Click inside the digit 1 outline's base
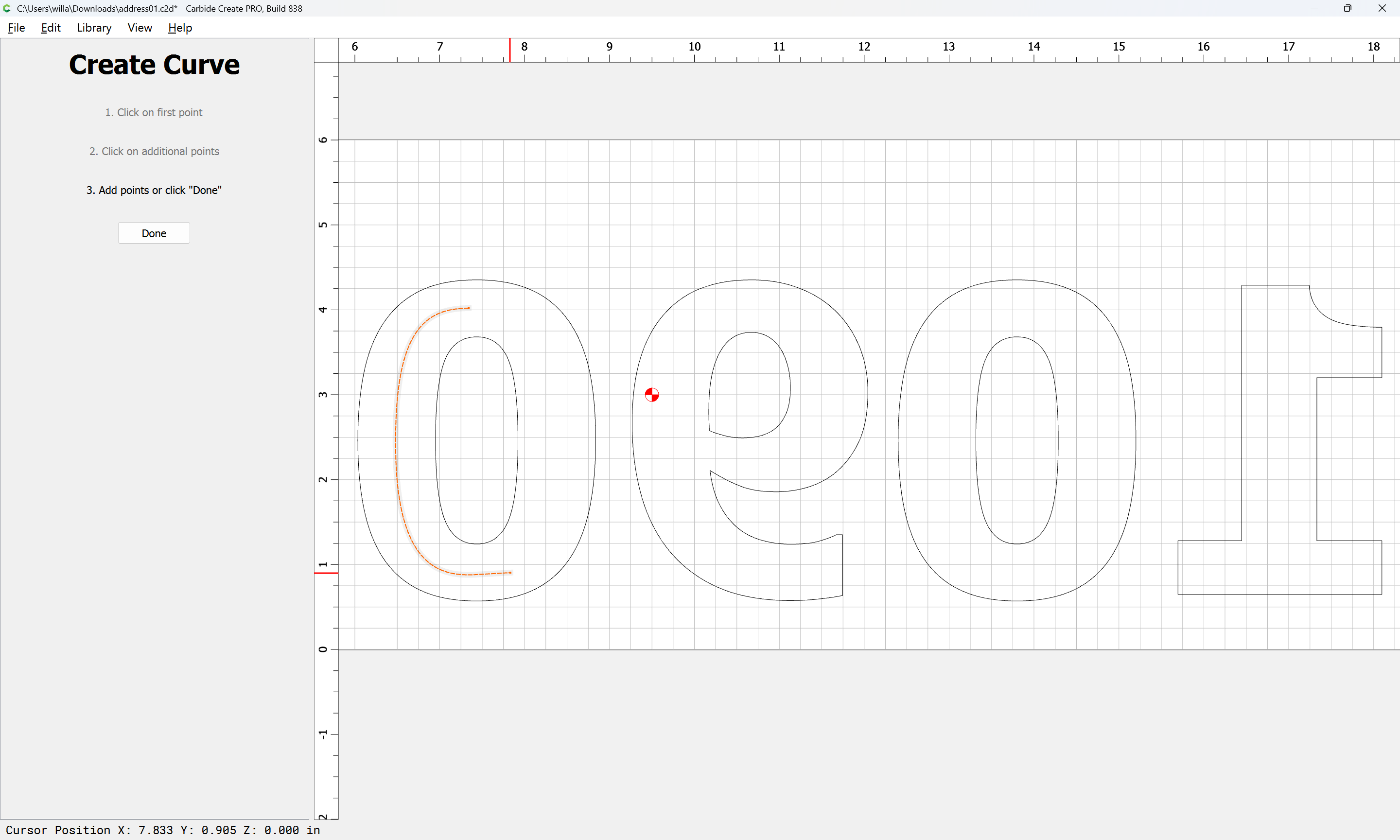The image size is (1400, 840). 1279,568
